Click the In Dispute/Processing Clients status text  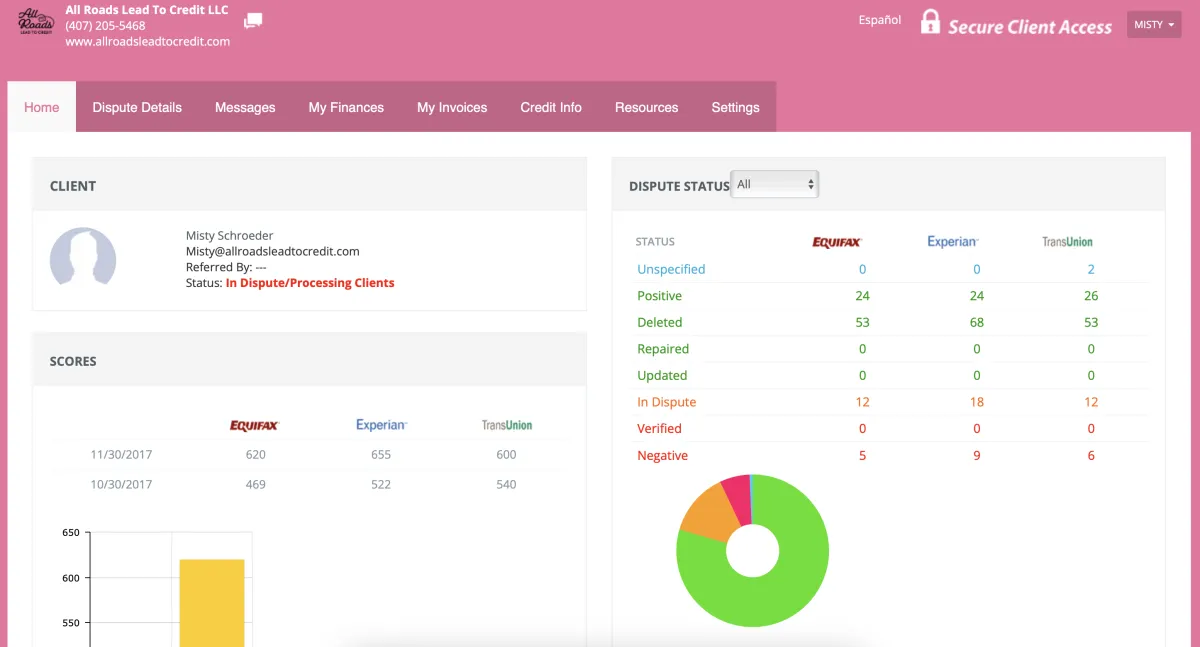[310, 283]
